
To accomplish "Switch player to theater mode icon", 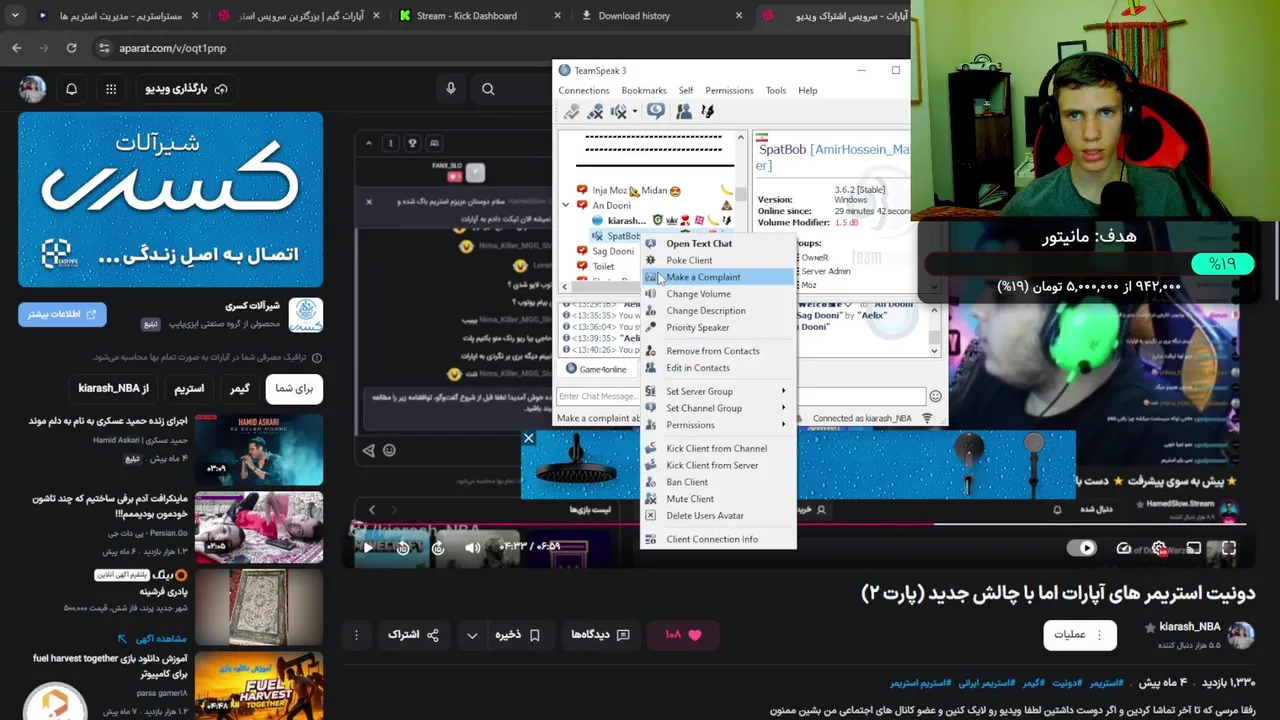I will [1194, 548].
